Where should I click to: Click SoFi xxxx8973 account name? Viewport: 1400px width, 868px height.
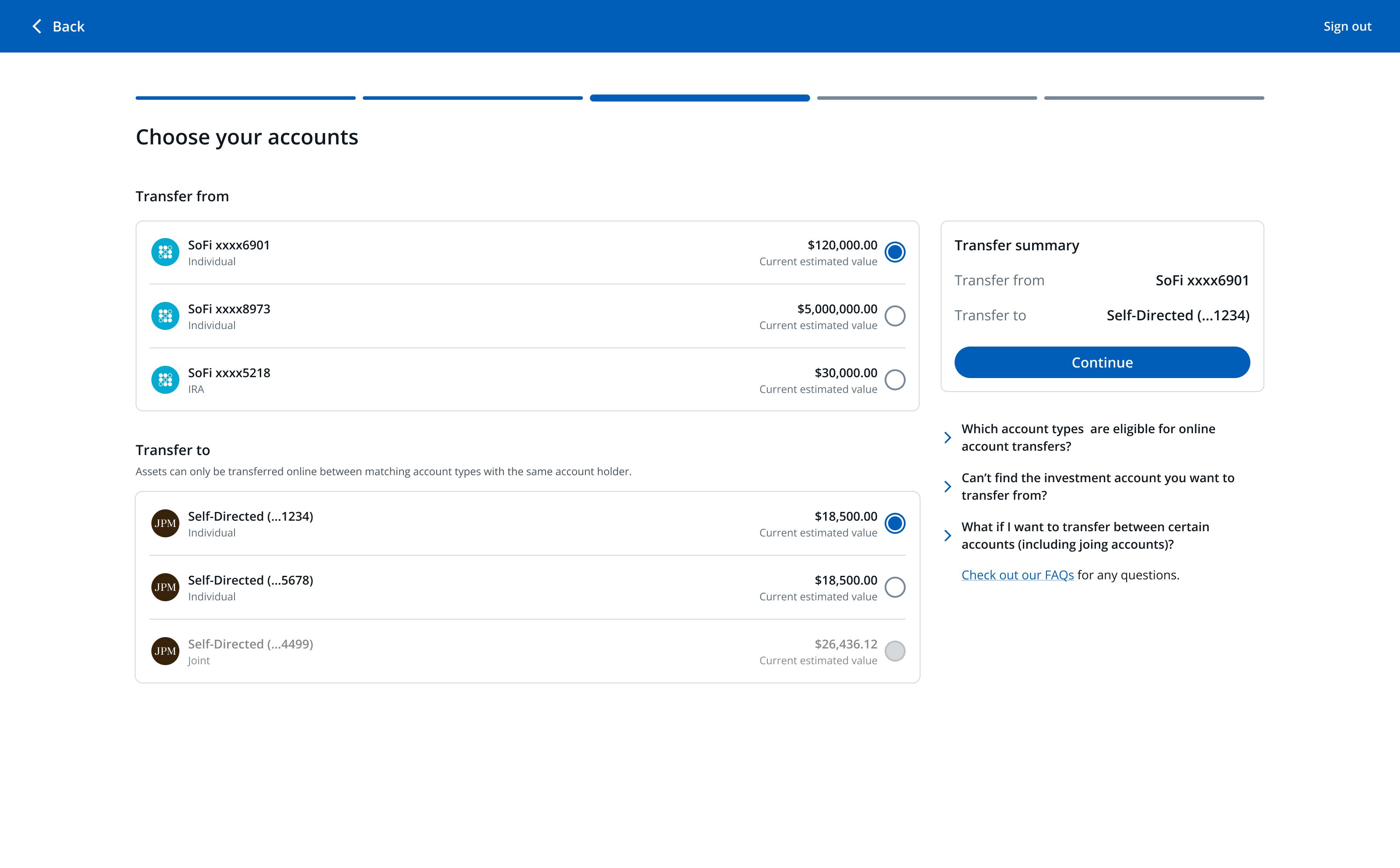click(229, 309)
